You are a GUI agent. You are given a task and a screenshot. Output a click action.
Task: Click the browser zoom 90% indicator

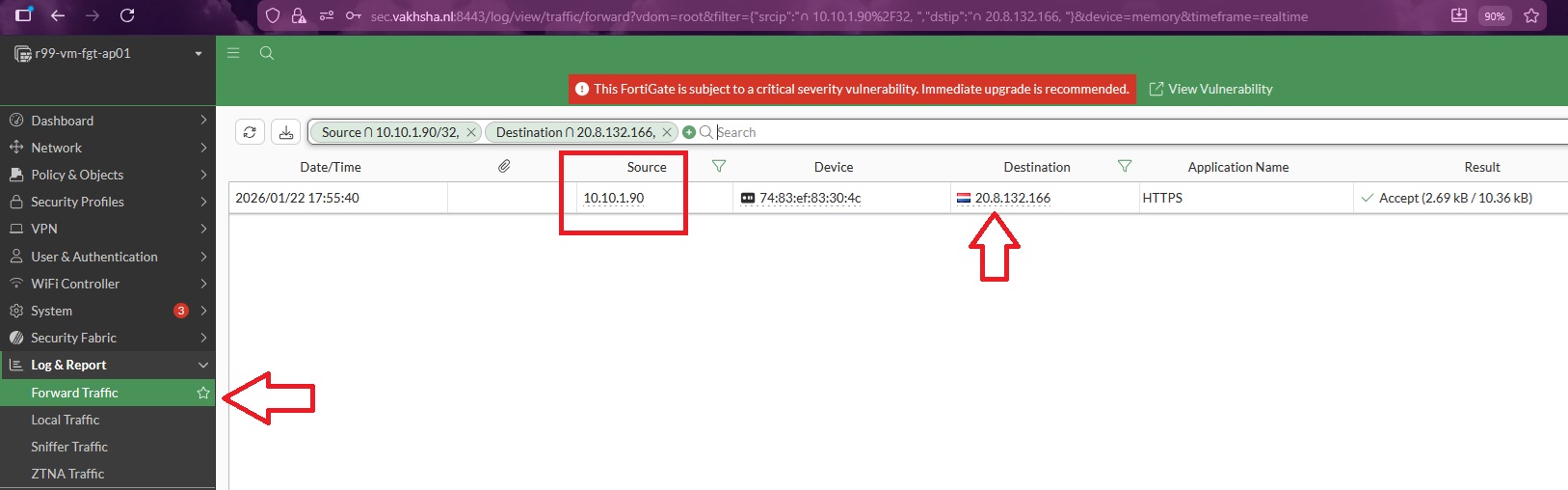tap(1494, 16)
